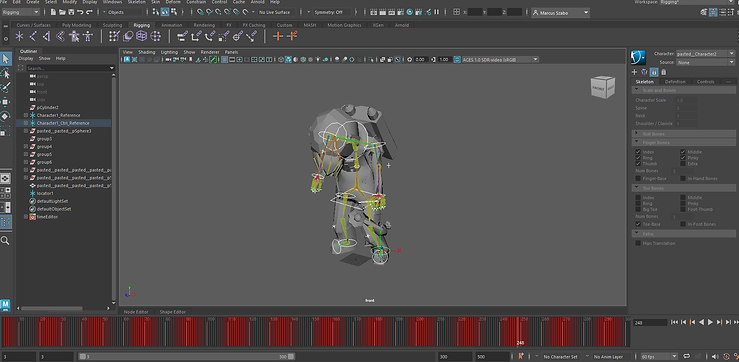Screen dimensions: 739x362
Task: Click the Create Lattice shelf icon
Action: pos(141,36)
